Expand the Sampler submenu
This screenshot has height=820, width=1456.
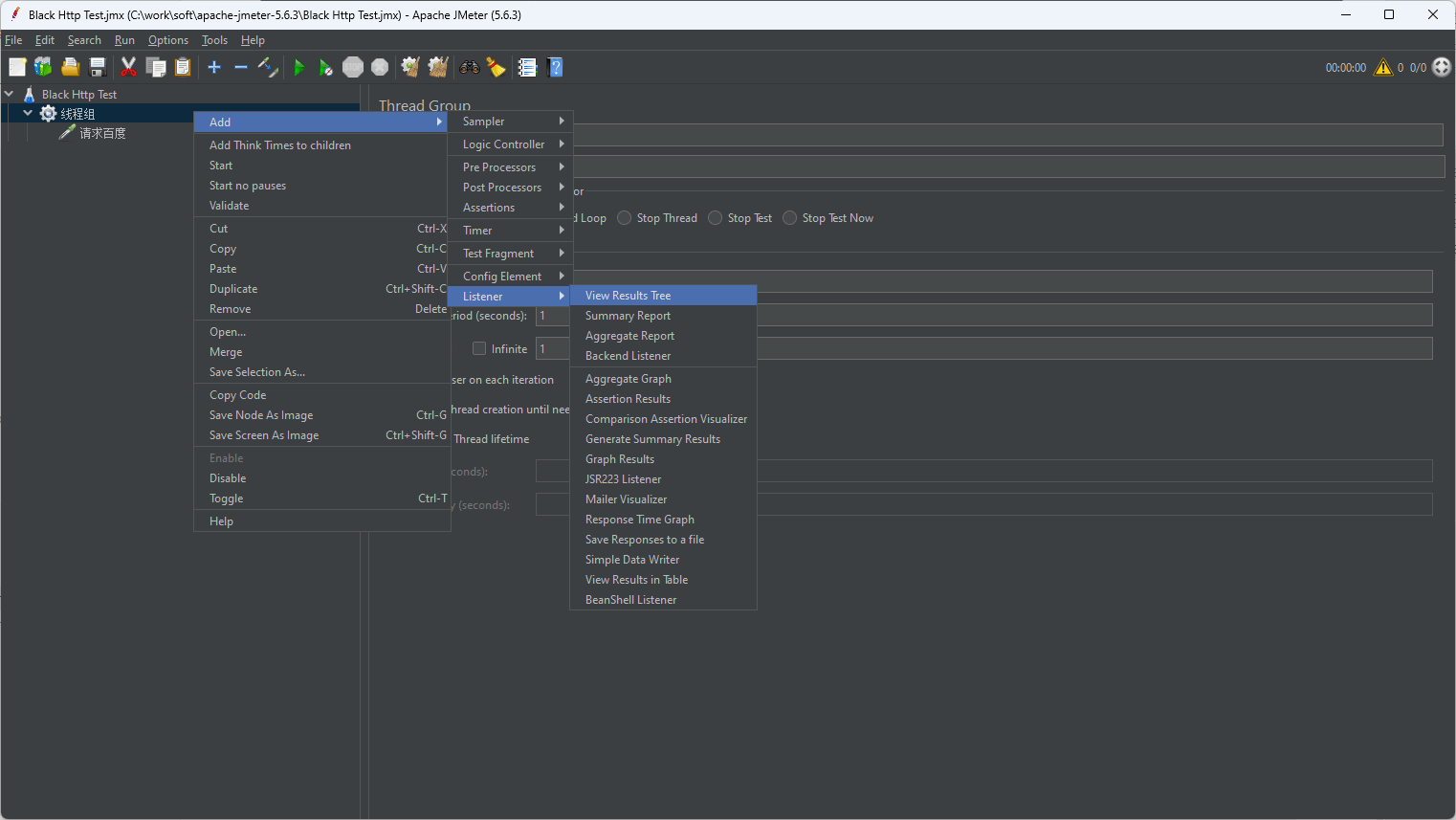[x=511, y=122]
